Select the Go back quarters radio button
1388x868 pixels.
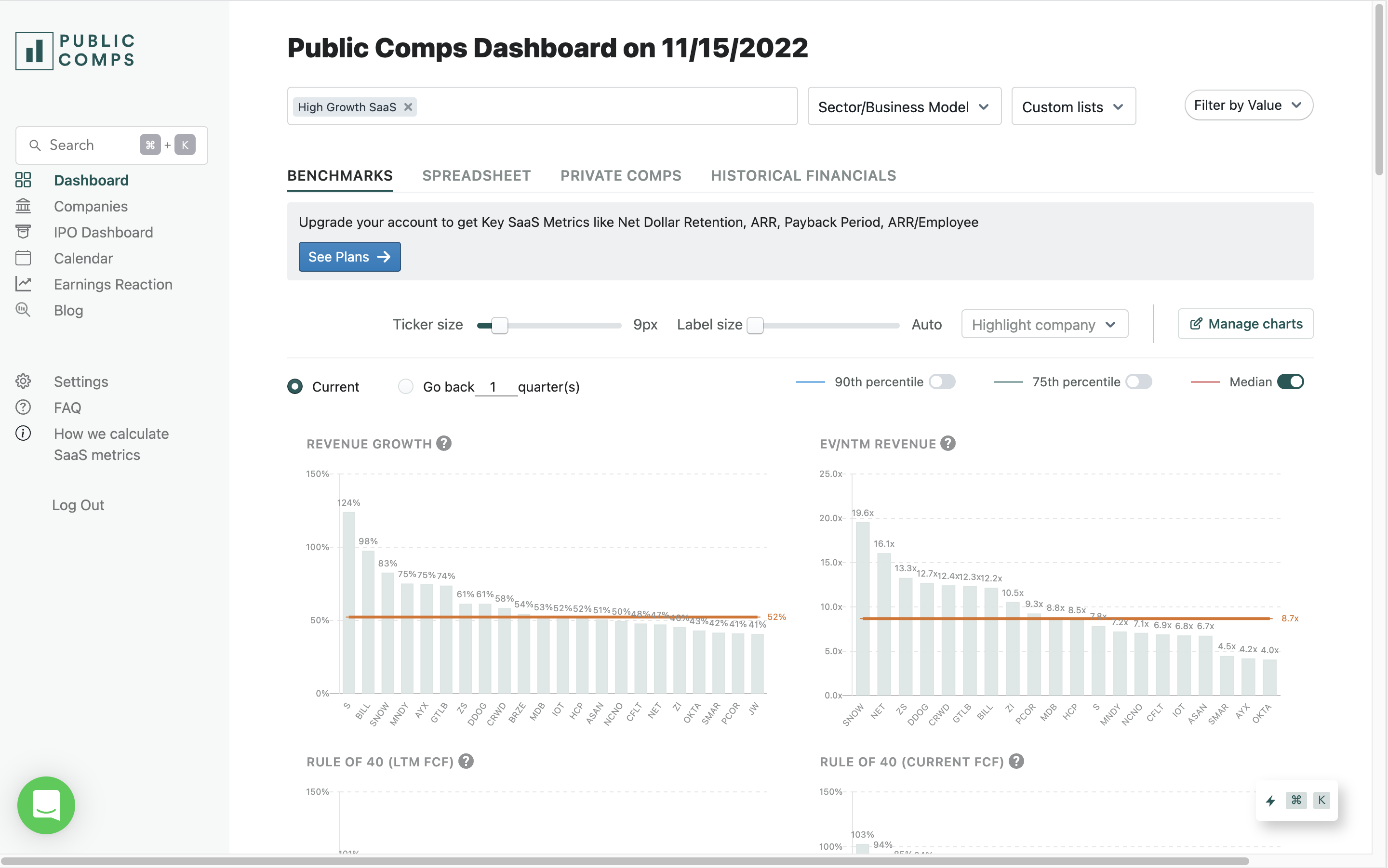click(405, 387)
